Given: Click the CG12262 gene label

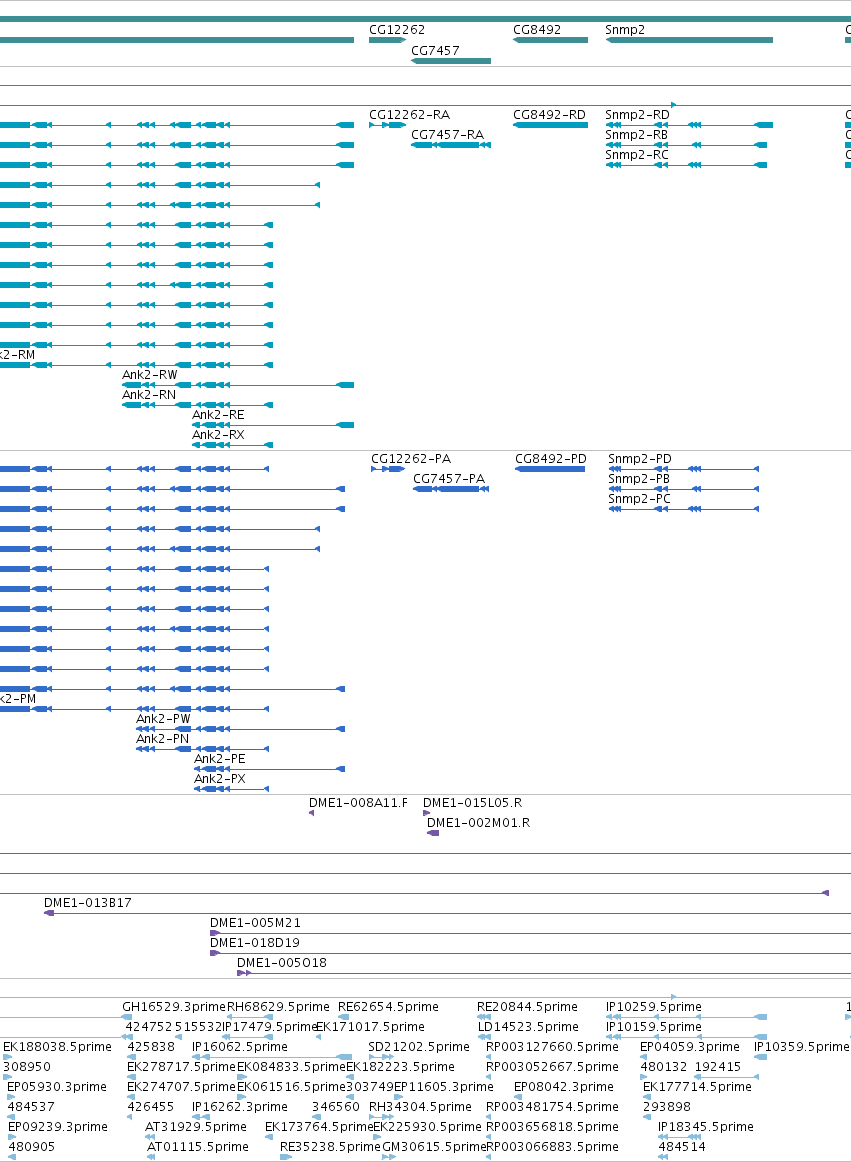Looking at the screenshot, I should [397, 30].
